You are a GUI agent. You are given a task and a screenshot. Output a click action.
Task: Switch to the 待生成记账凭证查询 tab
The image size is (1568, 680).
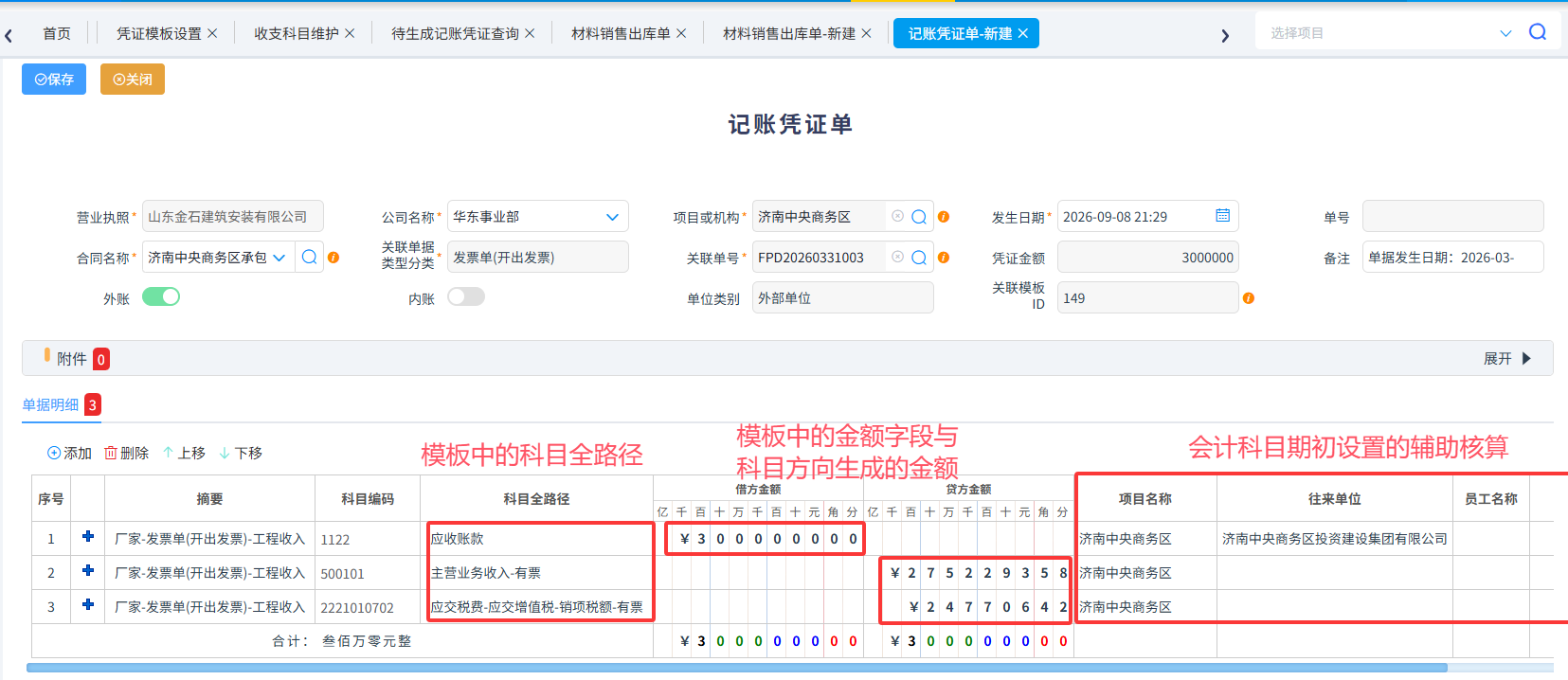point(455,33)
